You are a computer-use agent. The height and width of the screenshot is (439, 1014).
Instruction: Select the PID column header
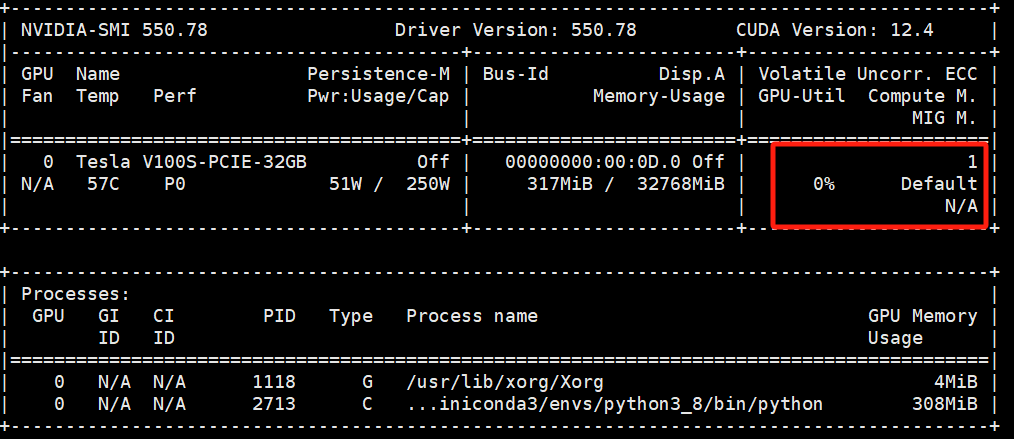(279, 316)
